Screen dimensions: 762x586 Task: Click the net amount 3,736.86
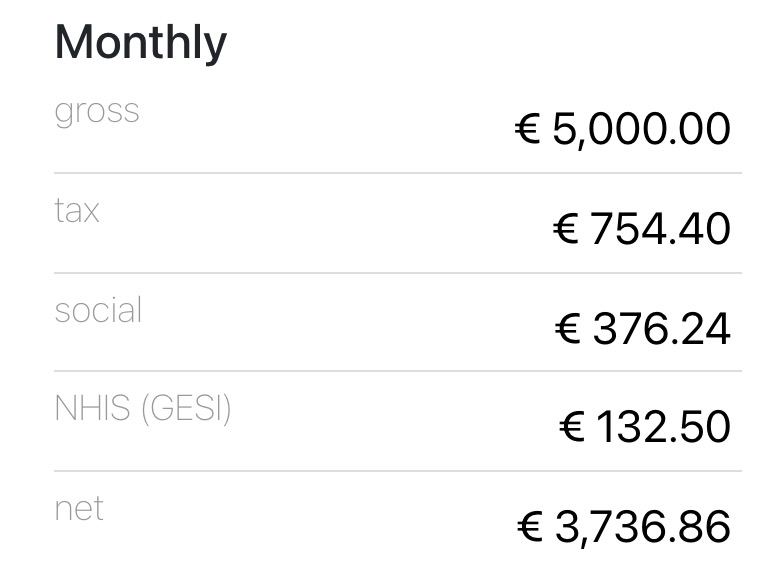[x=642, y=527]
